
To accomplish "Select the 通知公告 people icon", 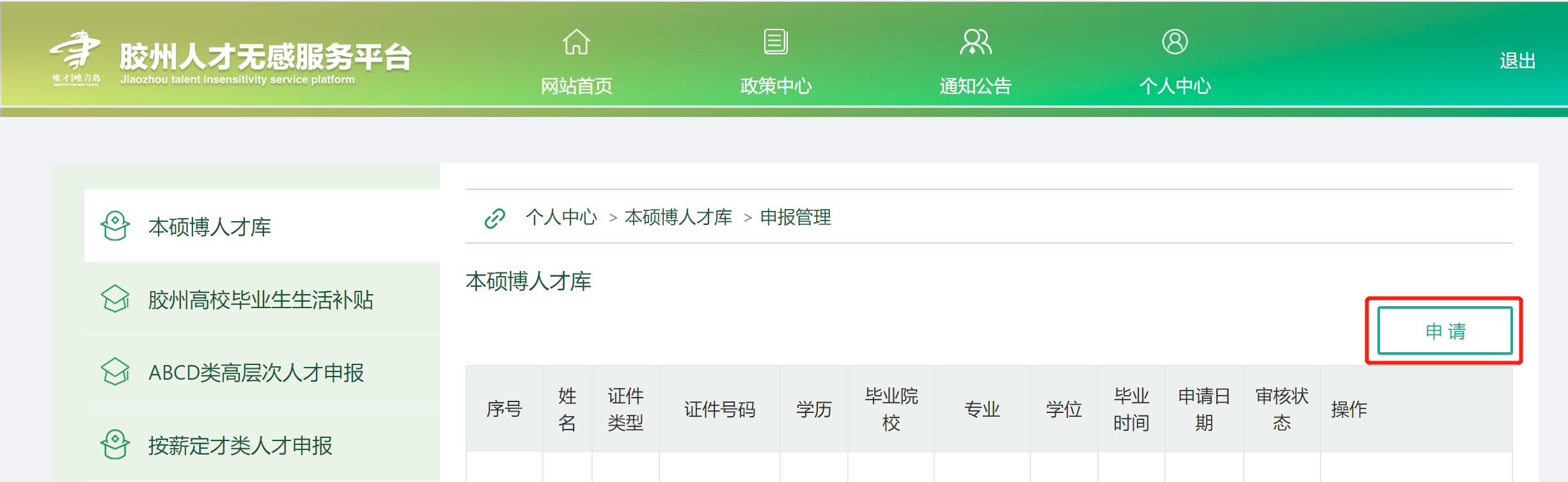I will tap(975, 42).
